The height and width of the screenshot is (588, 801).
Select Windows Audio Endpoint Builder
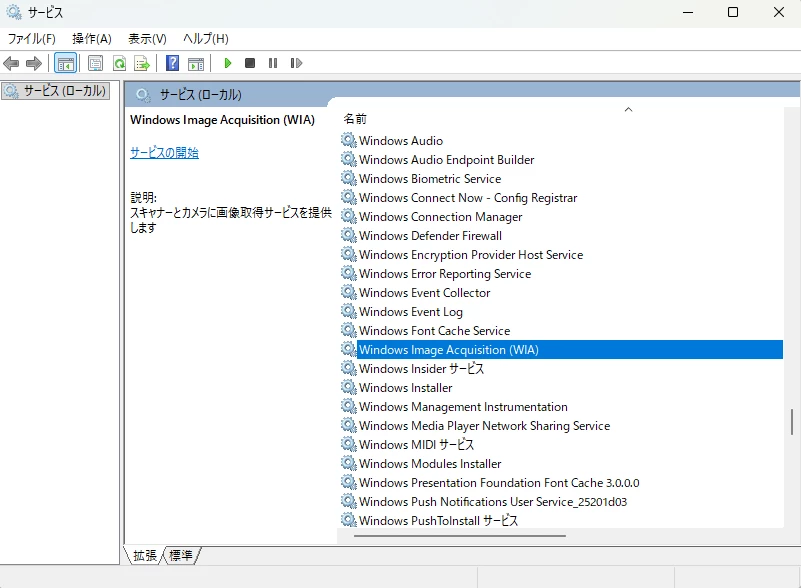pyautogui.click(x=446, y=160)
